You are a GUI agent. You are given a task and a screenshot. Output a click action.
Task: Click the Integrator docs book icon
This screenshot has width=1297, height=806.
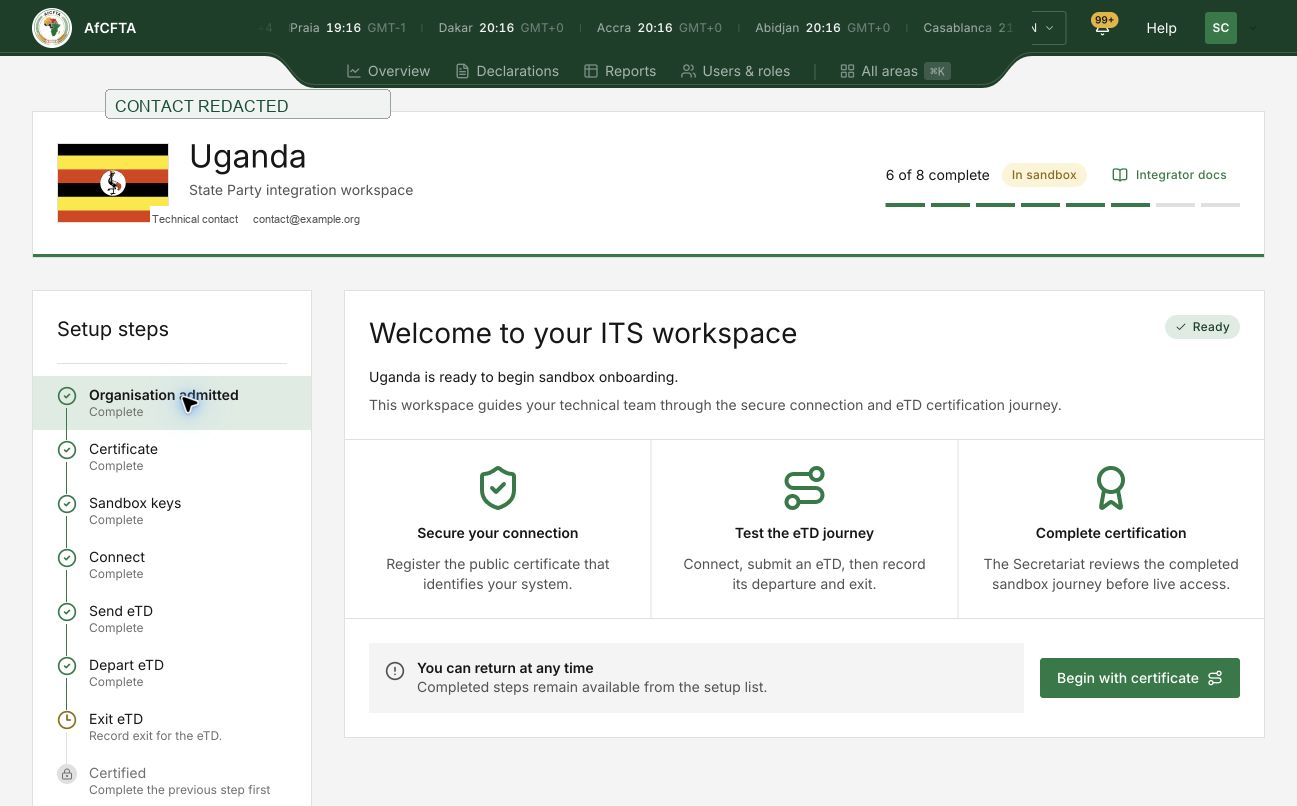click(x=1120, y=175)
